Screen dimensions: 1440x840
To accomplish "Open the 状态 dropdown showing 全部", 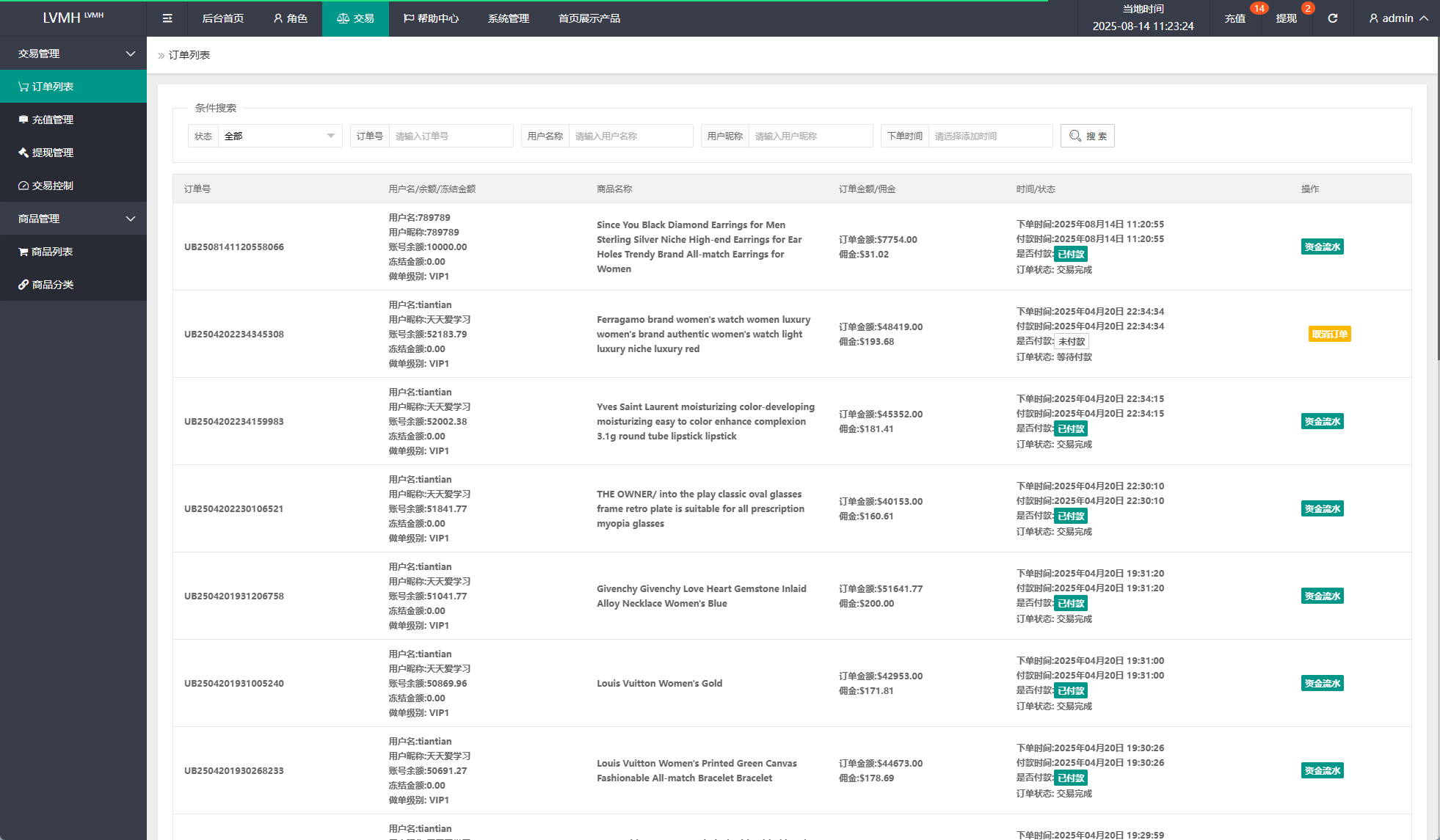I will (279, 136).
